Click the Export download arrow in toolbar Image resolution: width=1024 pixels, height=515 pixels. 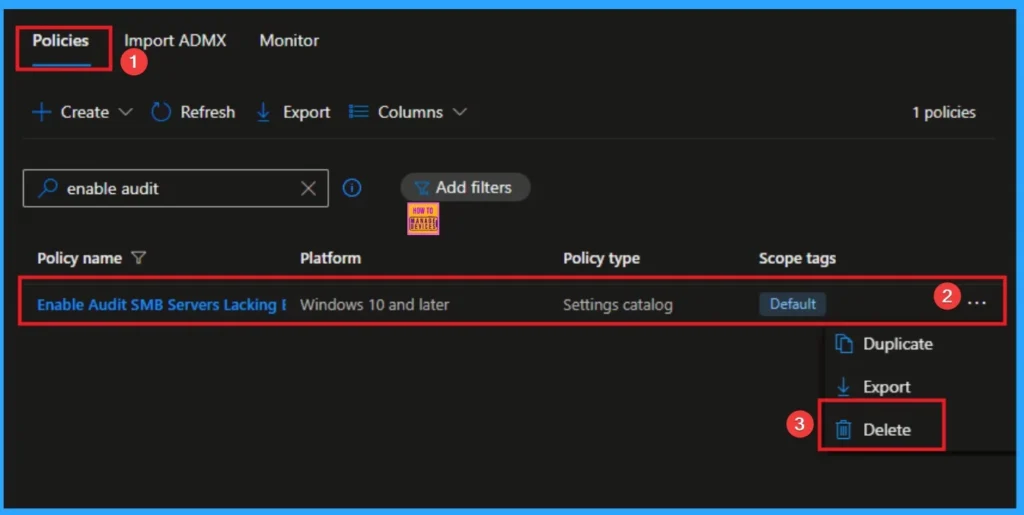[264, 112]
